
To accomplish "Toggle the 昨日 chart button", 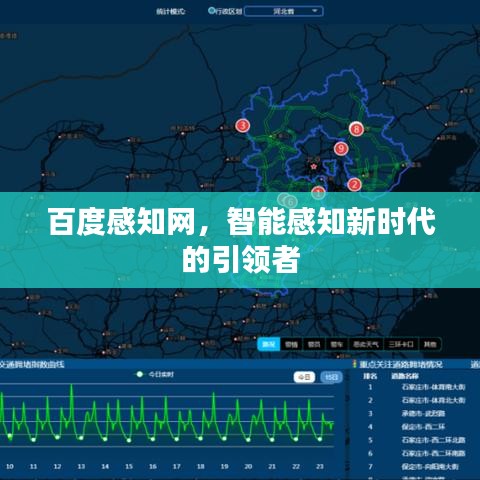I will click(331, 377).
